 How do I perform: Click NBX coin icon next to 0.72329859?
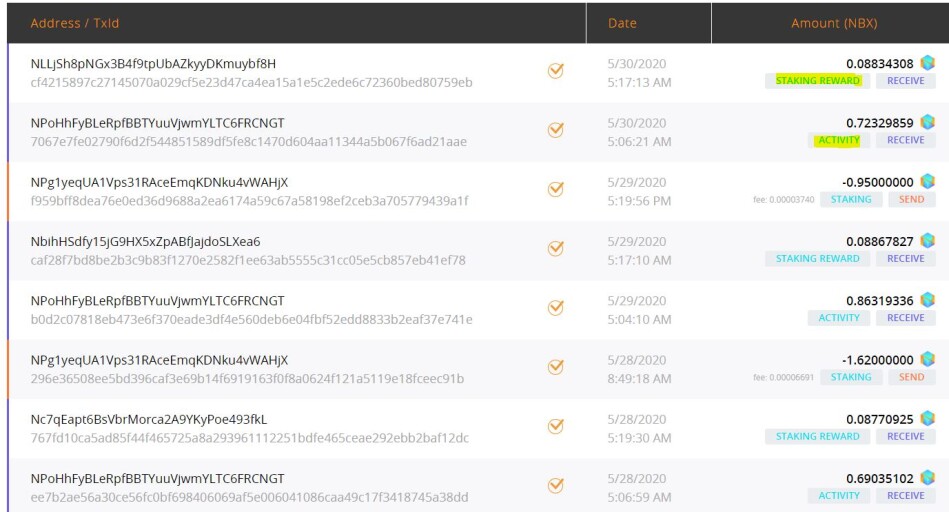coord(927,122)
